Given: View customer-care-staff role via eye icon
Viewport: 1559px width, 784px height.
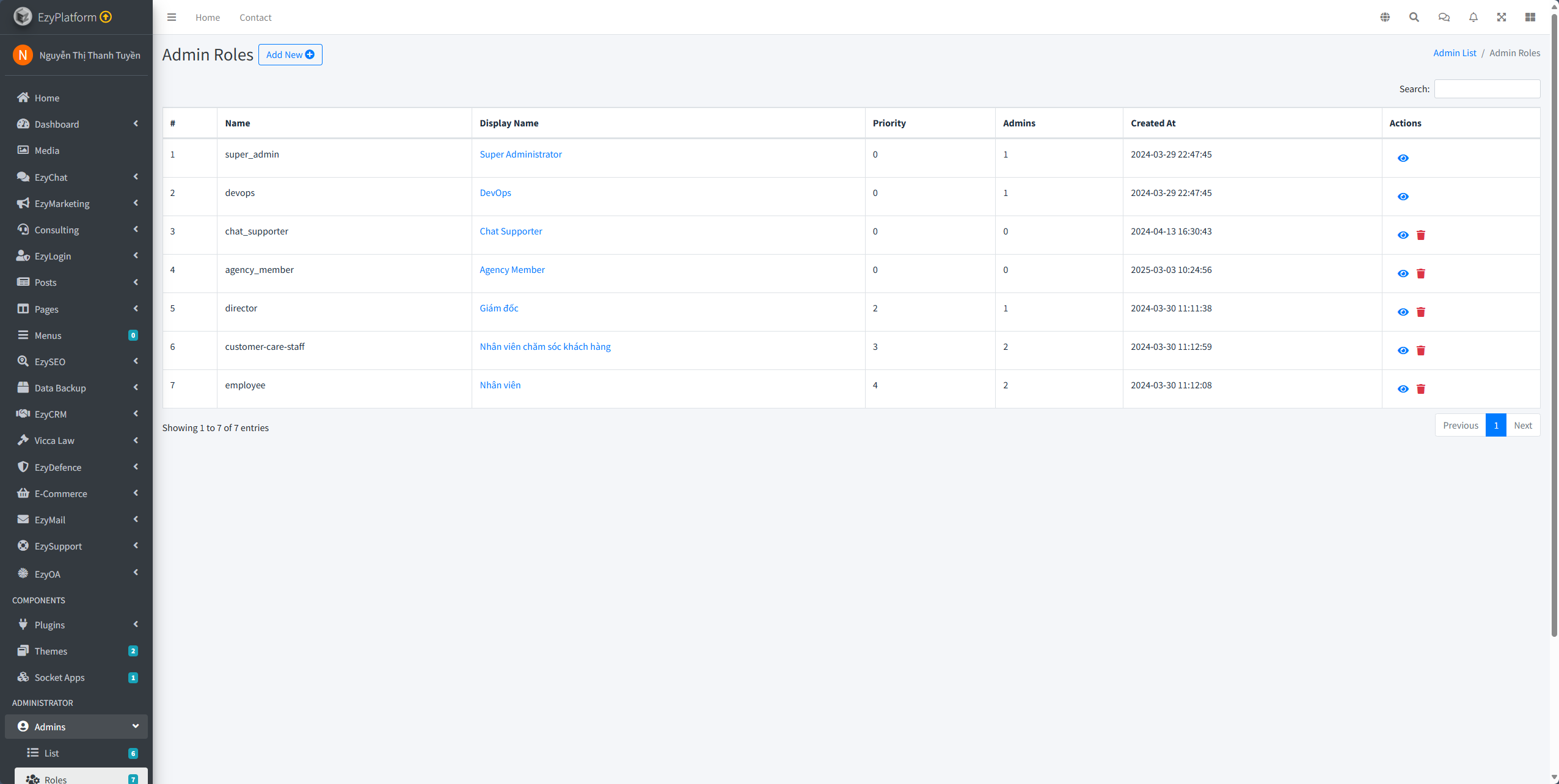Looking at the screenshot, I should [x=1403, y=350].
